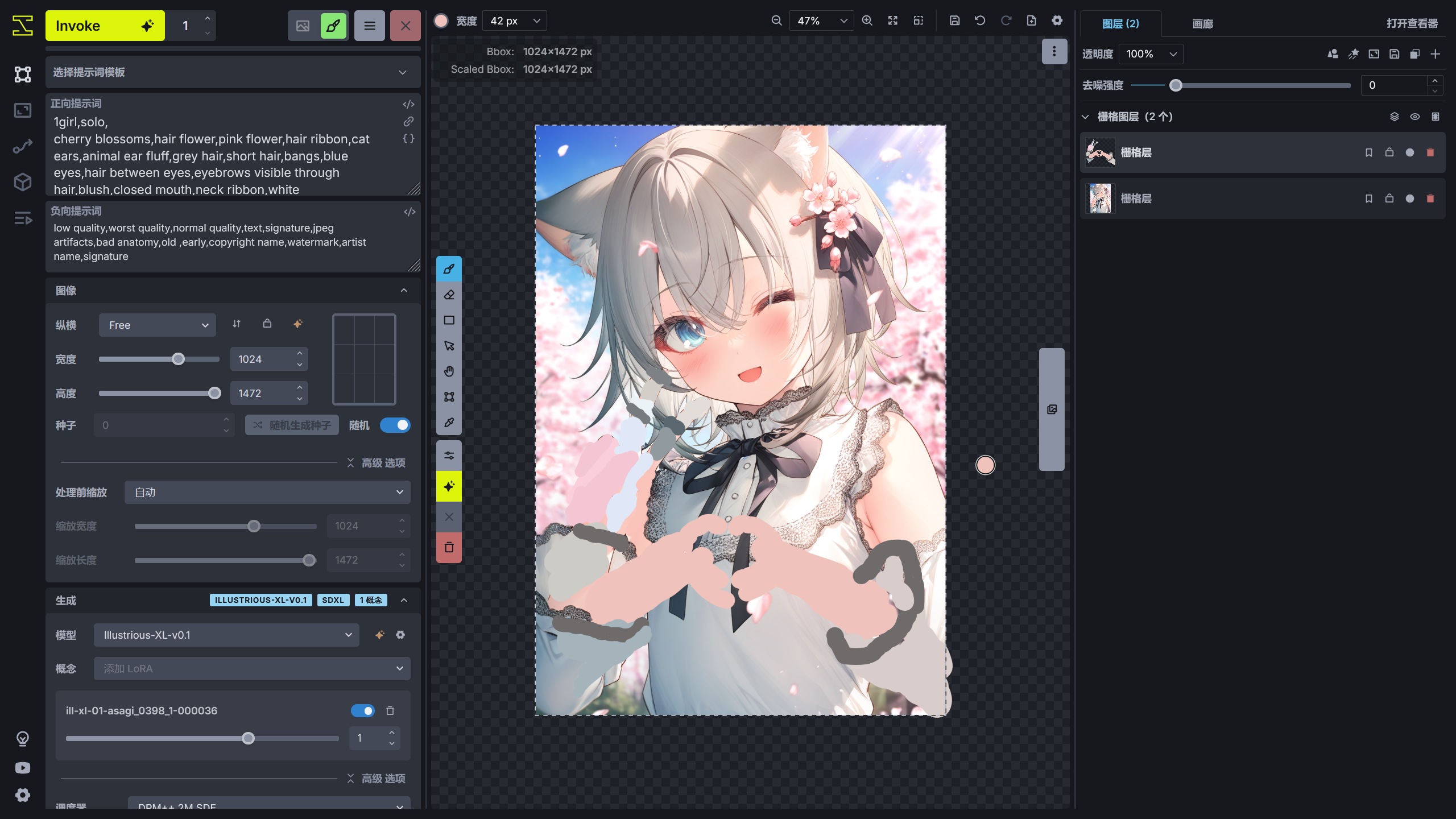1456x819 pixels.
Task: Open the Free aspect ratio dropdown
Action: [x=157, y=325]
